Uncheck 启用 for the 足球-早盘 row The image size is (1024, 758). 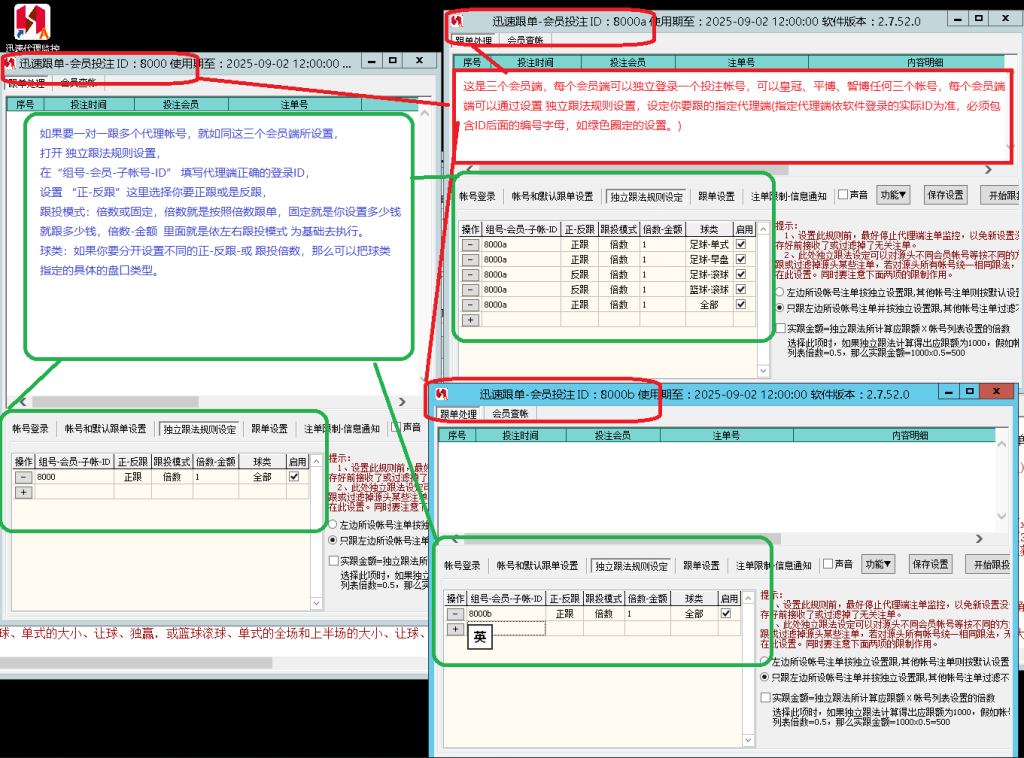[741, 260]
